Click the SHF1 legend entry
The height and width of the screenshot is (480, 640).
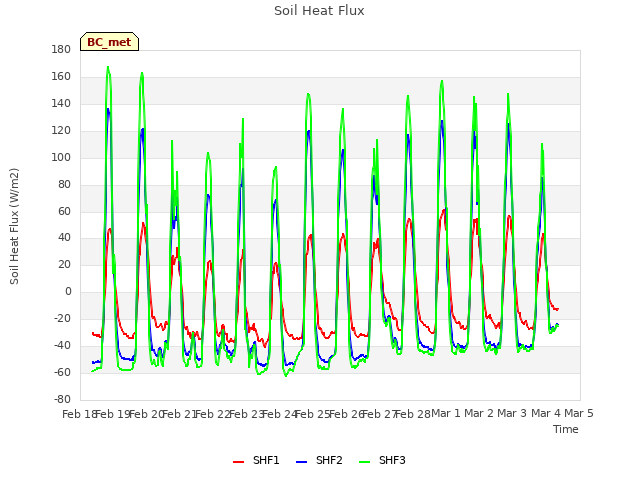coord(256,461)
